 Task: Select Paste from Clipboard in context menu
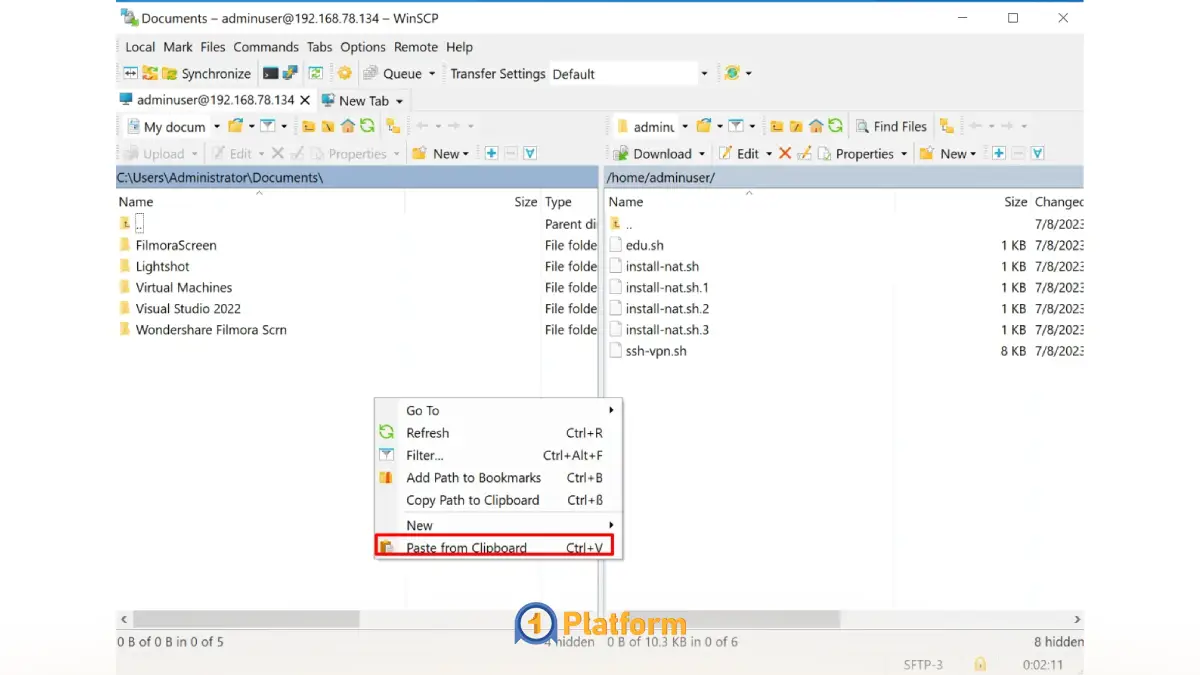[x=466, y=548]
